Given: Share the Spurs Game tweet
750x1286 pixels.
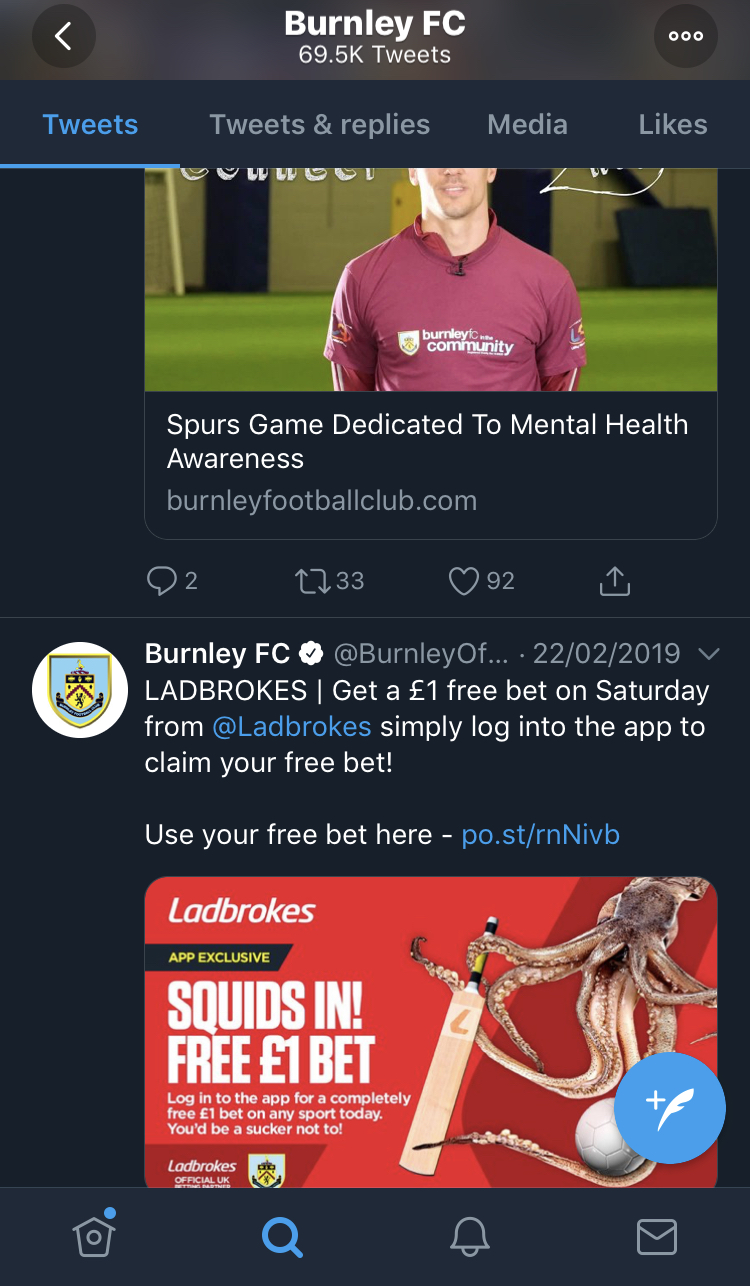Looking at the screenshot, I should tap(614, 581).
